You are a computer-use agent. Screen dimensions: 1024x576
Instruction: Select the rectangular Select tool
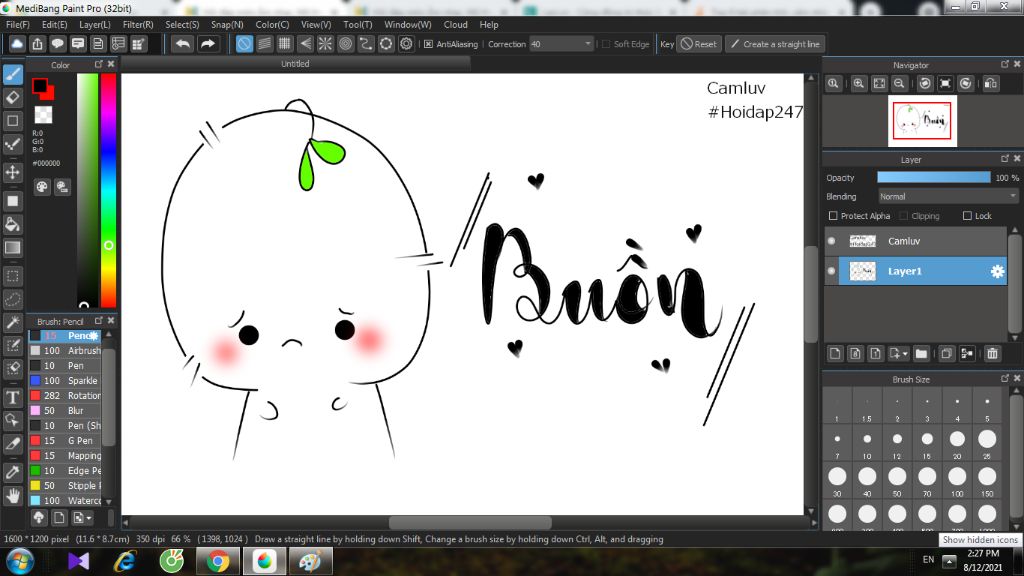(13, 276)
